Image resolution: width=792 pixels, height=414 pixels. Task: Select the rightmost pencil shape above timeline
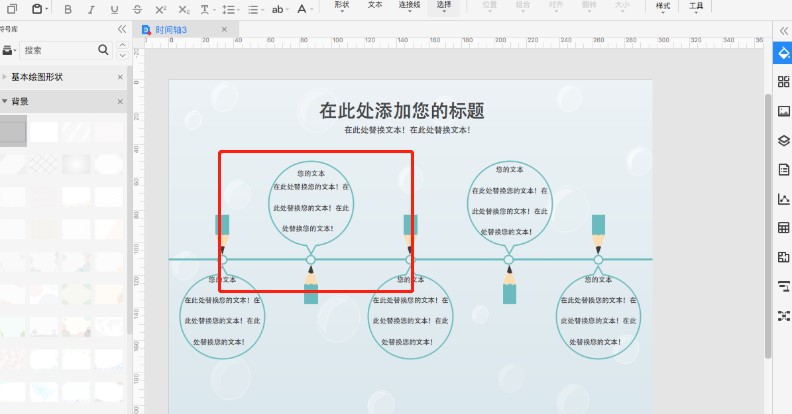pyautogui.click(x=598, y=234)
